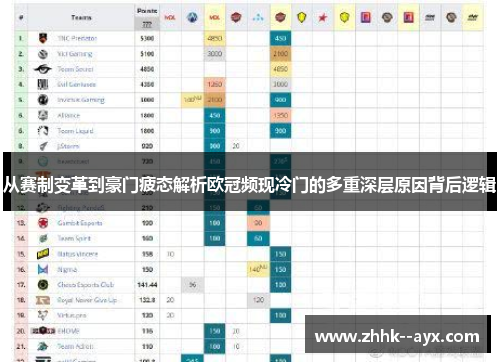The width and height of the screenshot is (500, 362).
Task: Click the Team Adroit logo
Action: click(43, 346)
